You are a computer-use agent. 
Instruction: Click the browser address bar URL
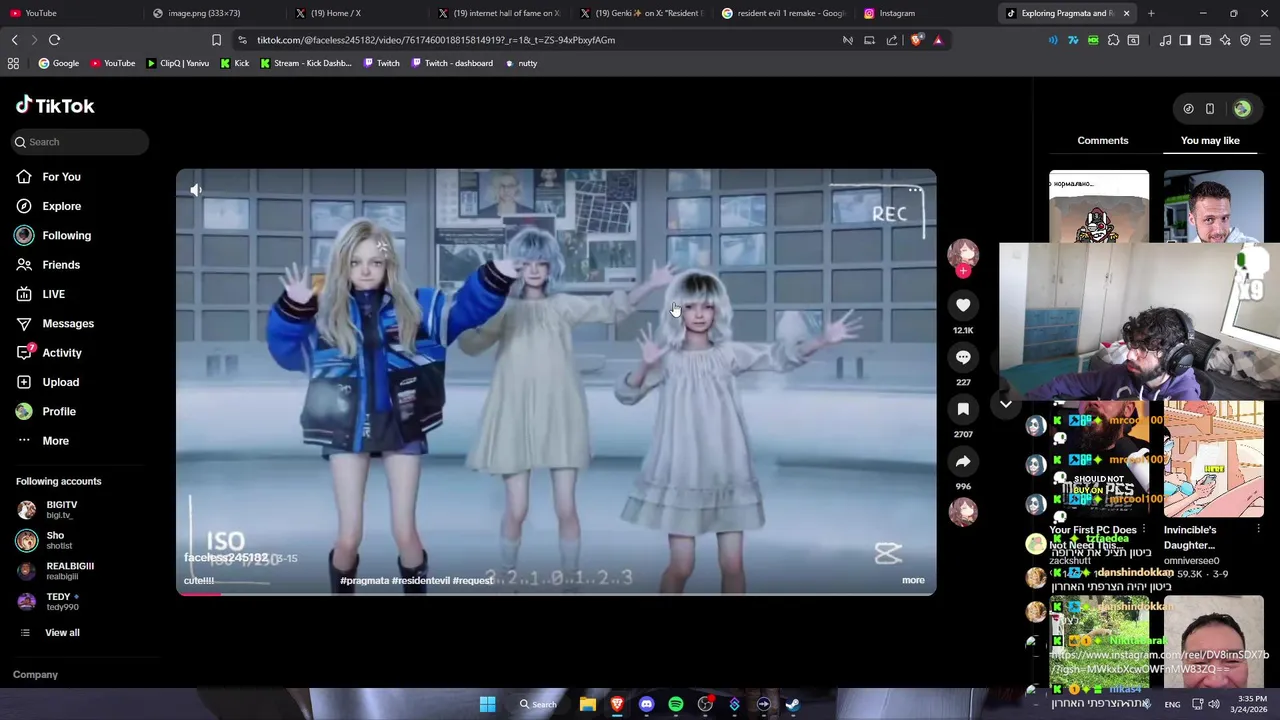pos(436,40)
